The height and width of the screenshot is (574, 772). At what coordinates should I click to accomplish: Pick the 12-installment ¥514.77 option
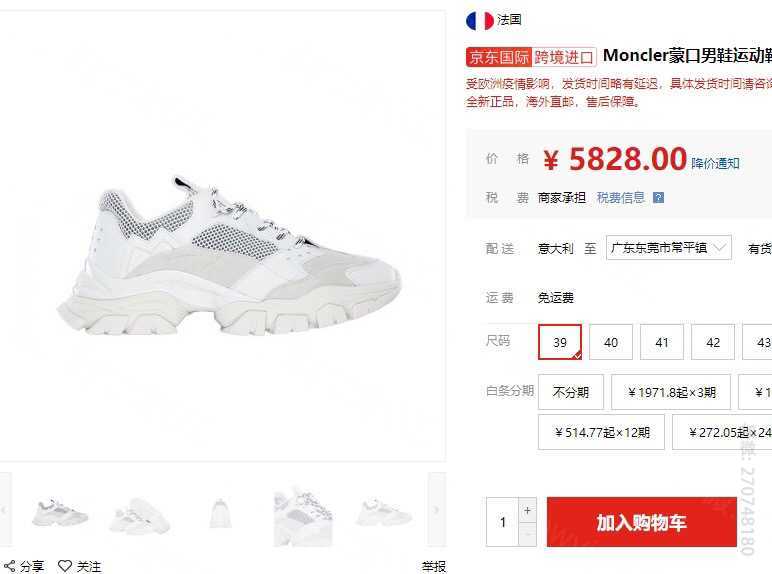601,432
